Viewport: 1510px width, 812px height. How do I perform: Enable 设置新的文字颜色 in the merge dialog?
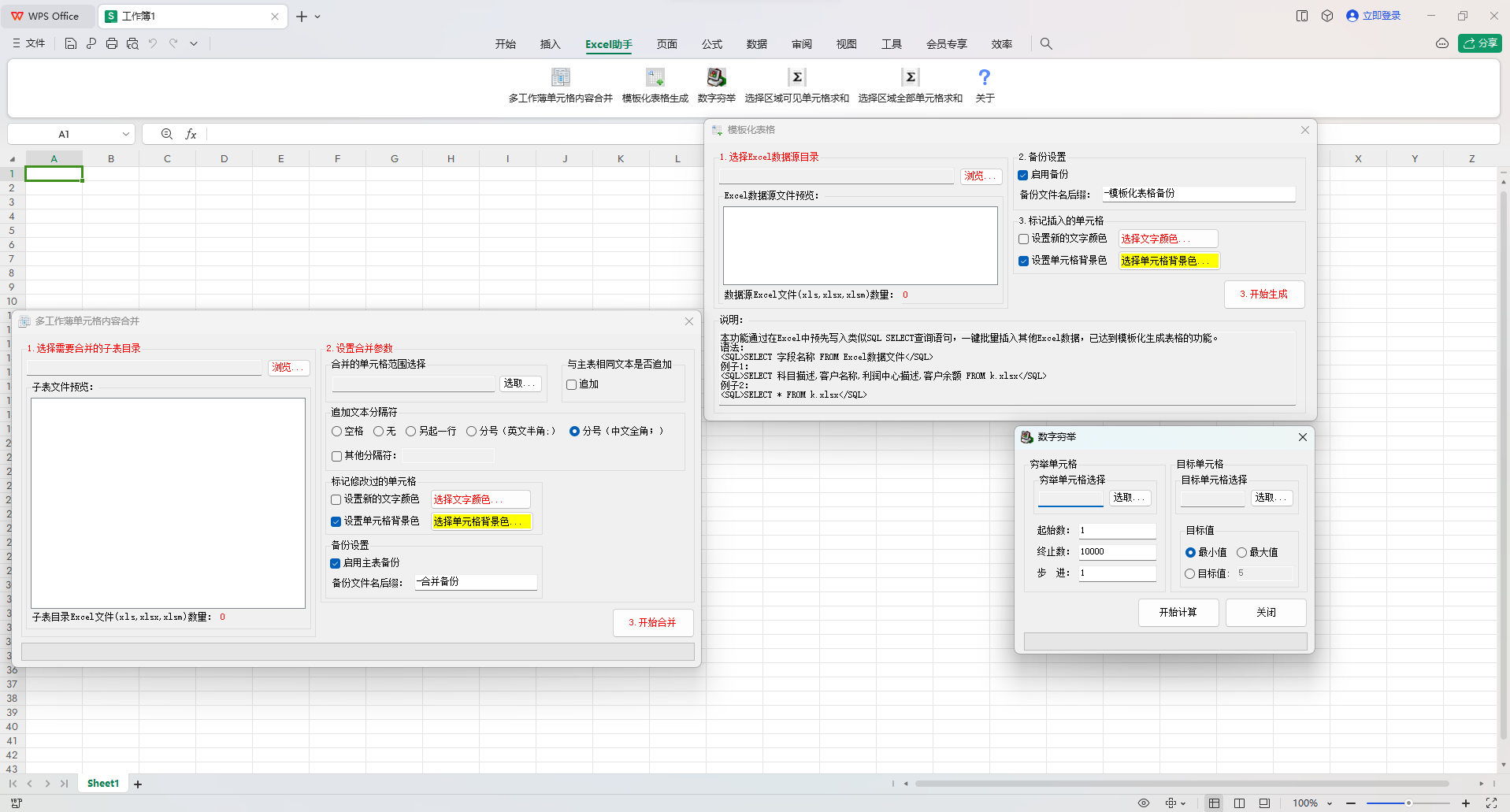(336, 499)
